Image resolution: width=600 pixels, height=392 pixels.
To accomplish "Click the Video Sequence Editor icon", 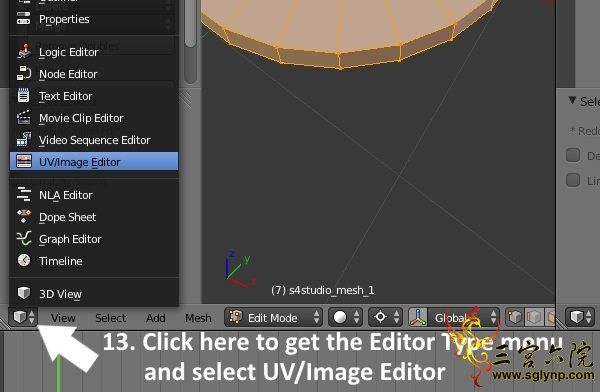I will pos(24,139).
